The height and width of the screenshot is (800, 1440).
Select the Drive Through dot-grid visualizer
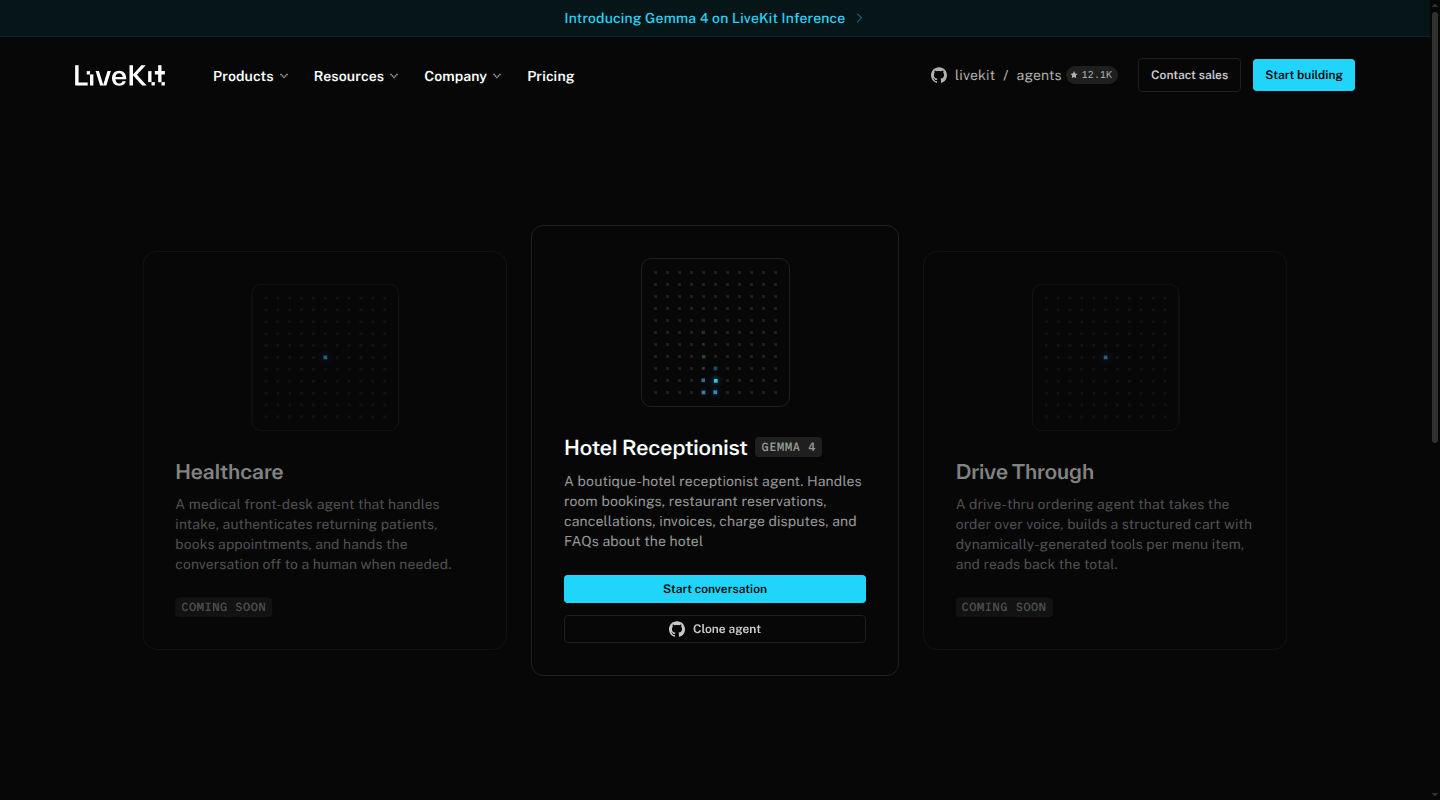1105,357
